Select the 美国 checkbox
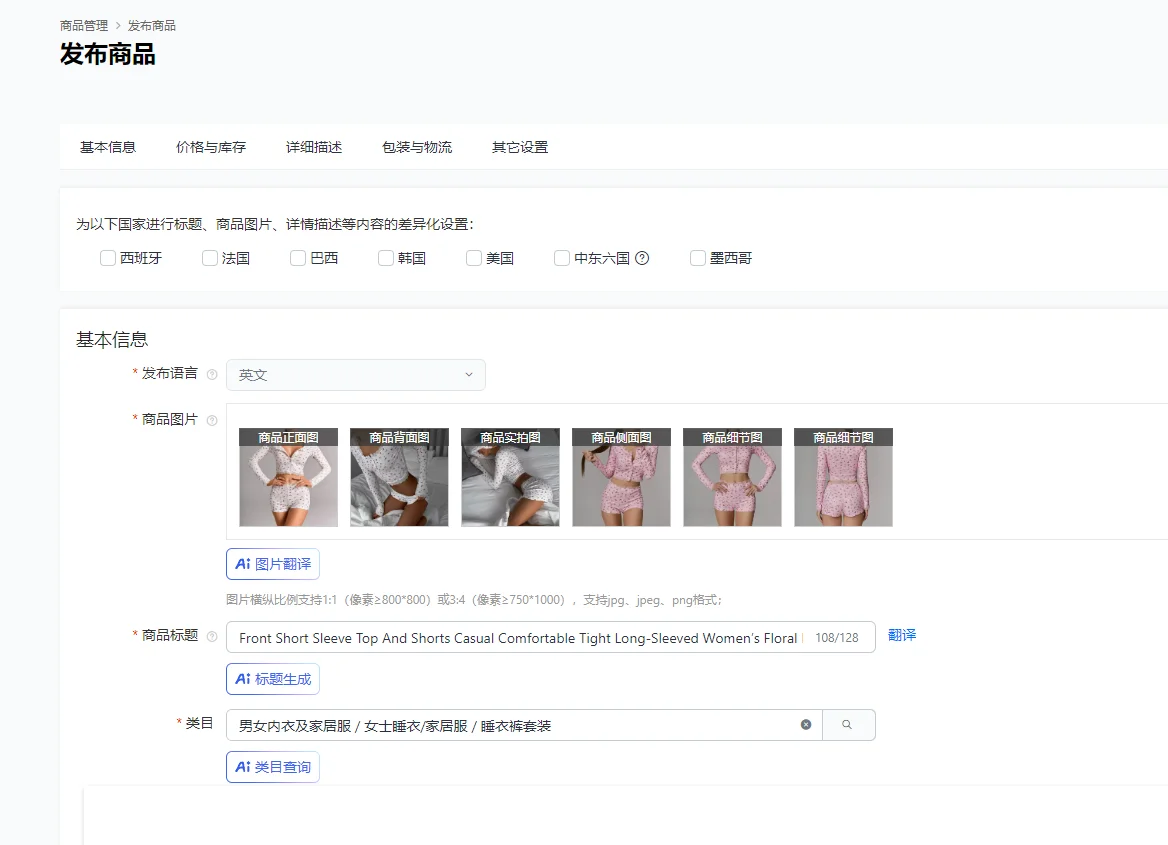 (x=474, y=258)
